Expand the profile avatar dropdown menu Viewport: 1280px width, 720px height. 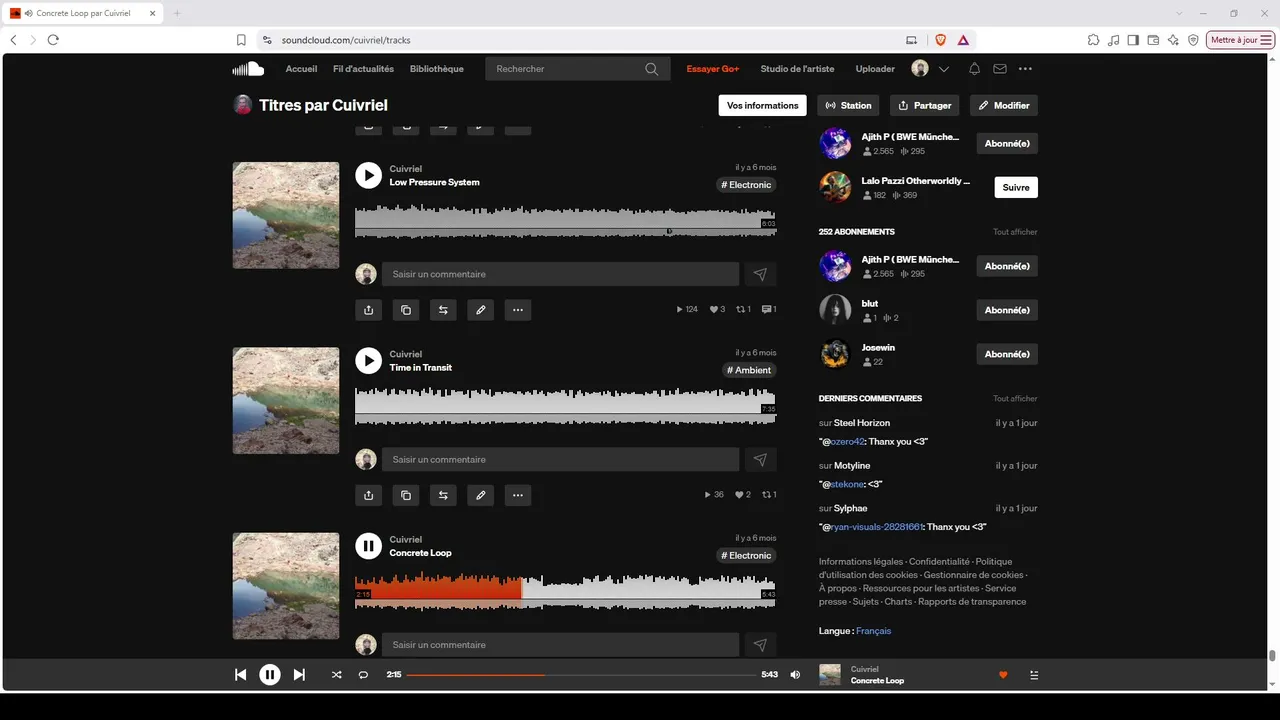pyautogui.click(x=943, y=69)
